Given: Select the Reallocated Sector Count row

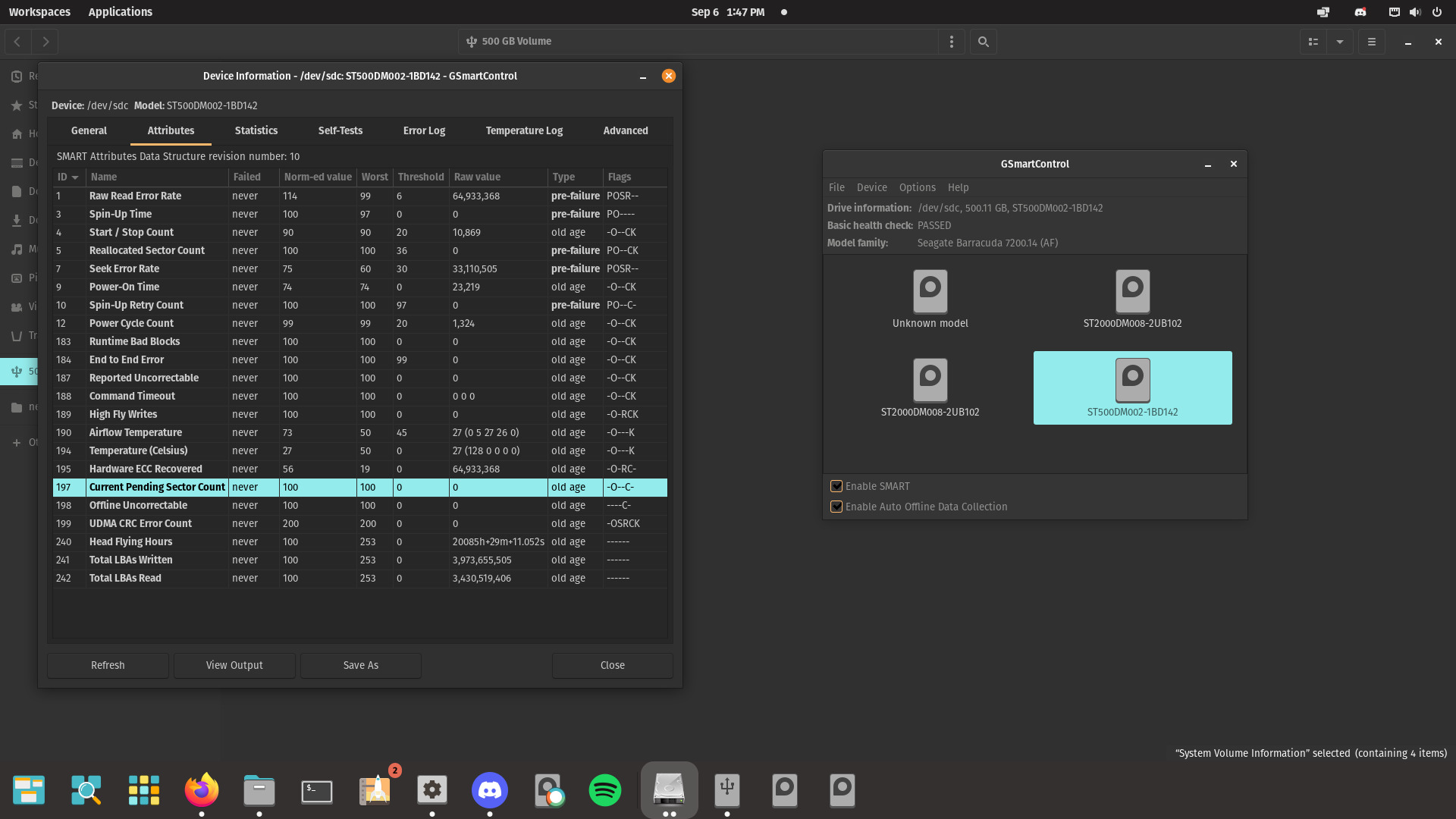Looking at the screenshot, I should point(147,250).
